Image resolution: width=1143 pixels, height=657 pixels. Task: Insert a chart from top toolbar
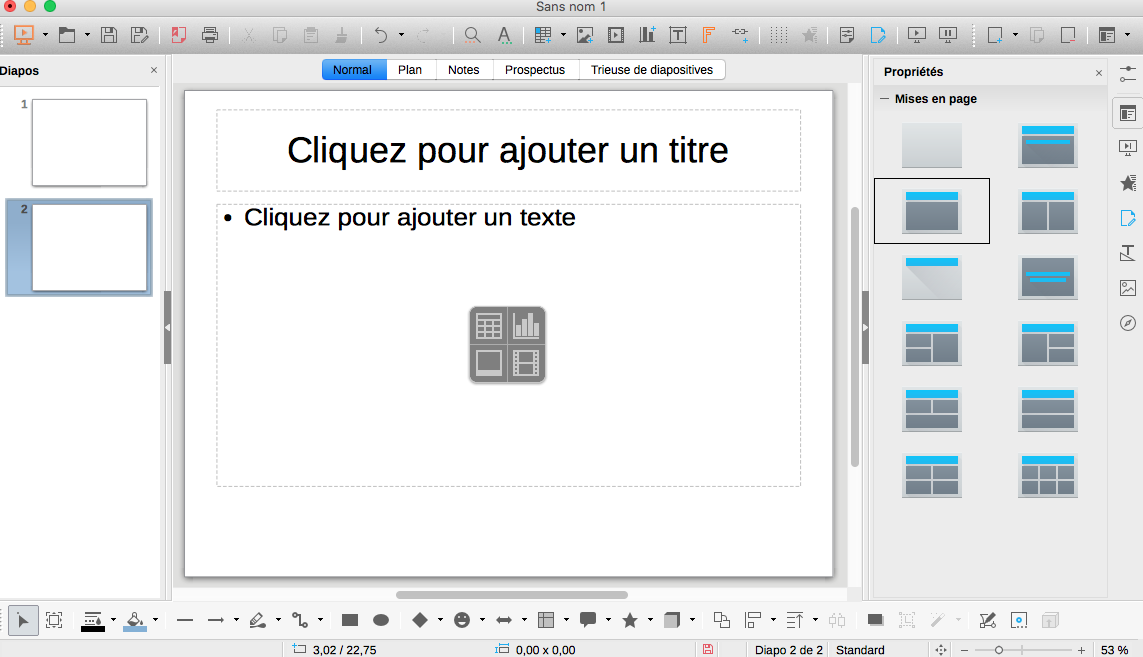[647, 34]
